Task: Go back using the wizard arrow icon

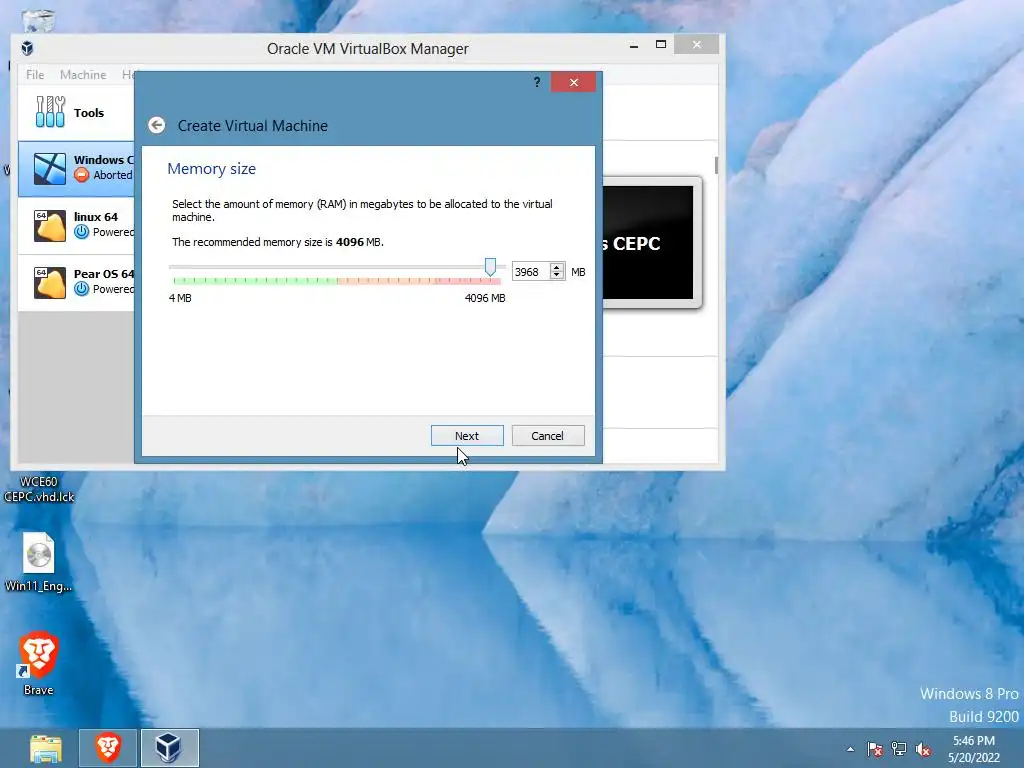Action: coord(157,125)
